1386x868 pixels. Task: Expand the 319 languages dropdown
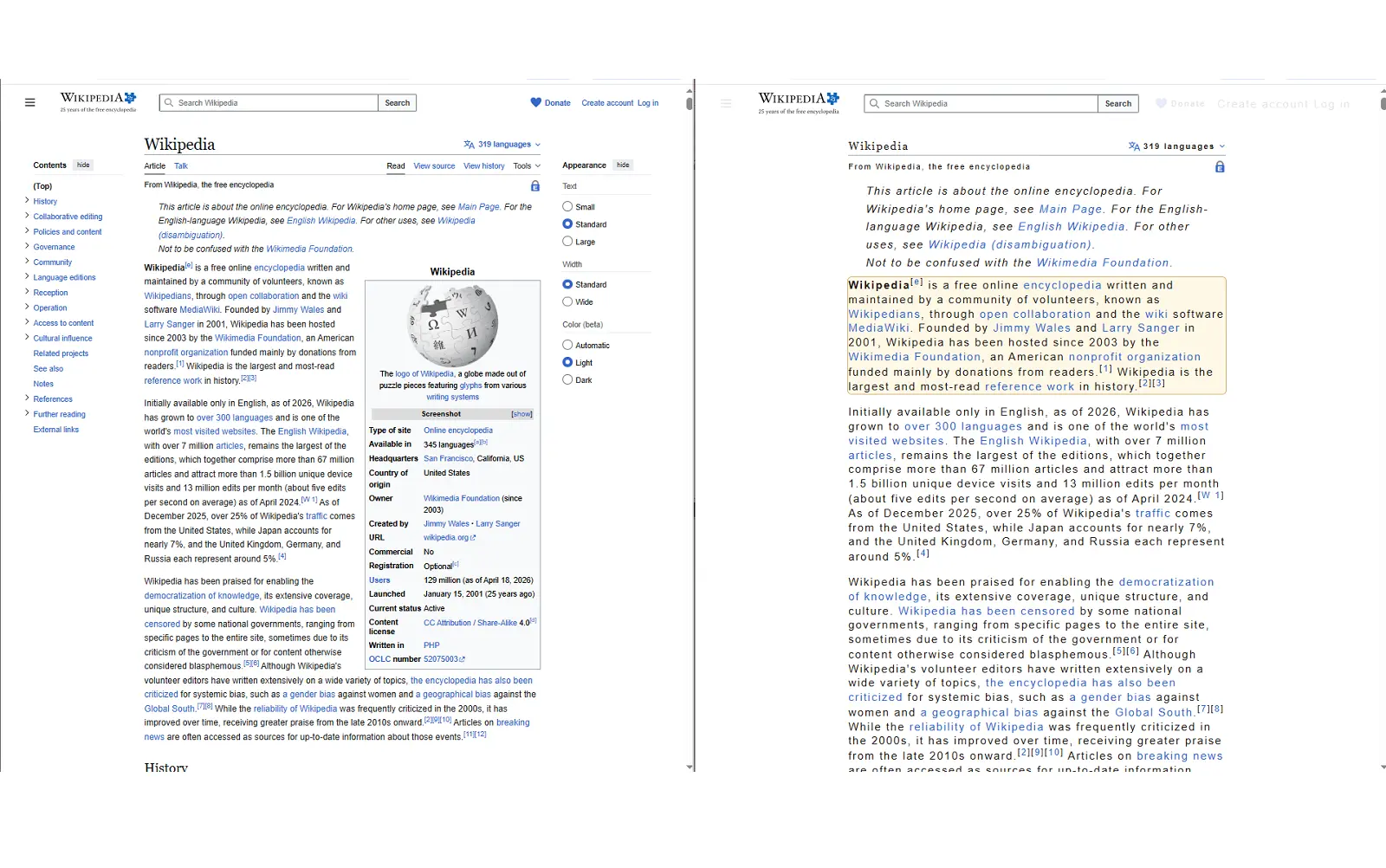502,144
